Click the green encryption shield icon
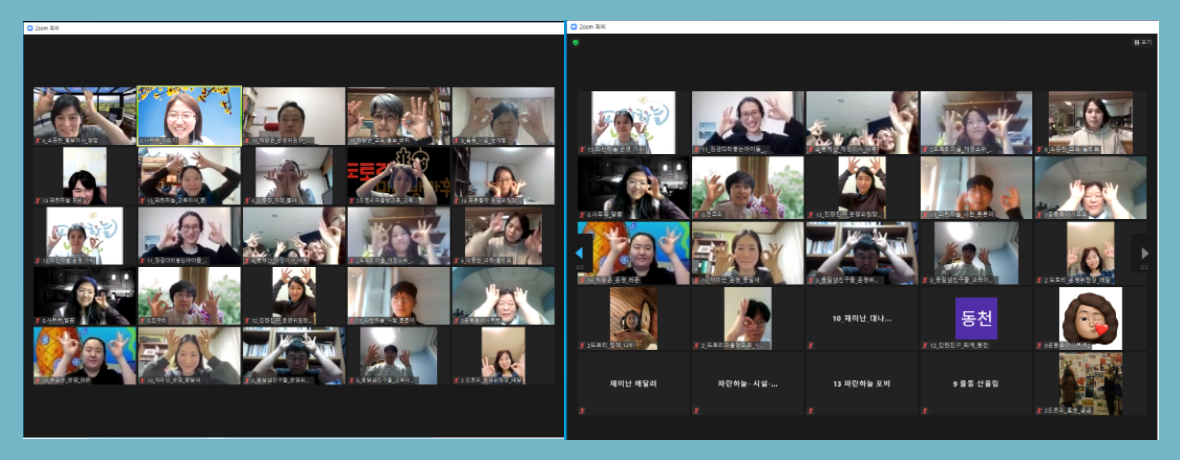The height and width of the screenshot is (460, 1180). pyautogui.click(x=576, y=42)
